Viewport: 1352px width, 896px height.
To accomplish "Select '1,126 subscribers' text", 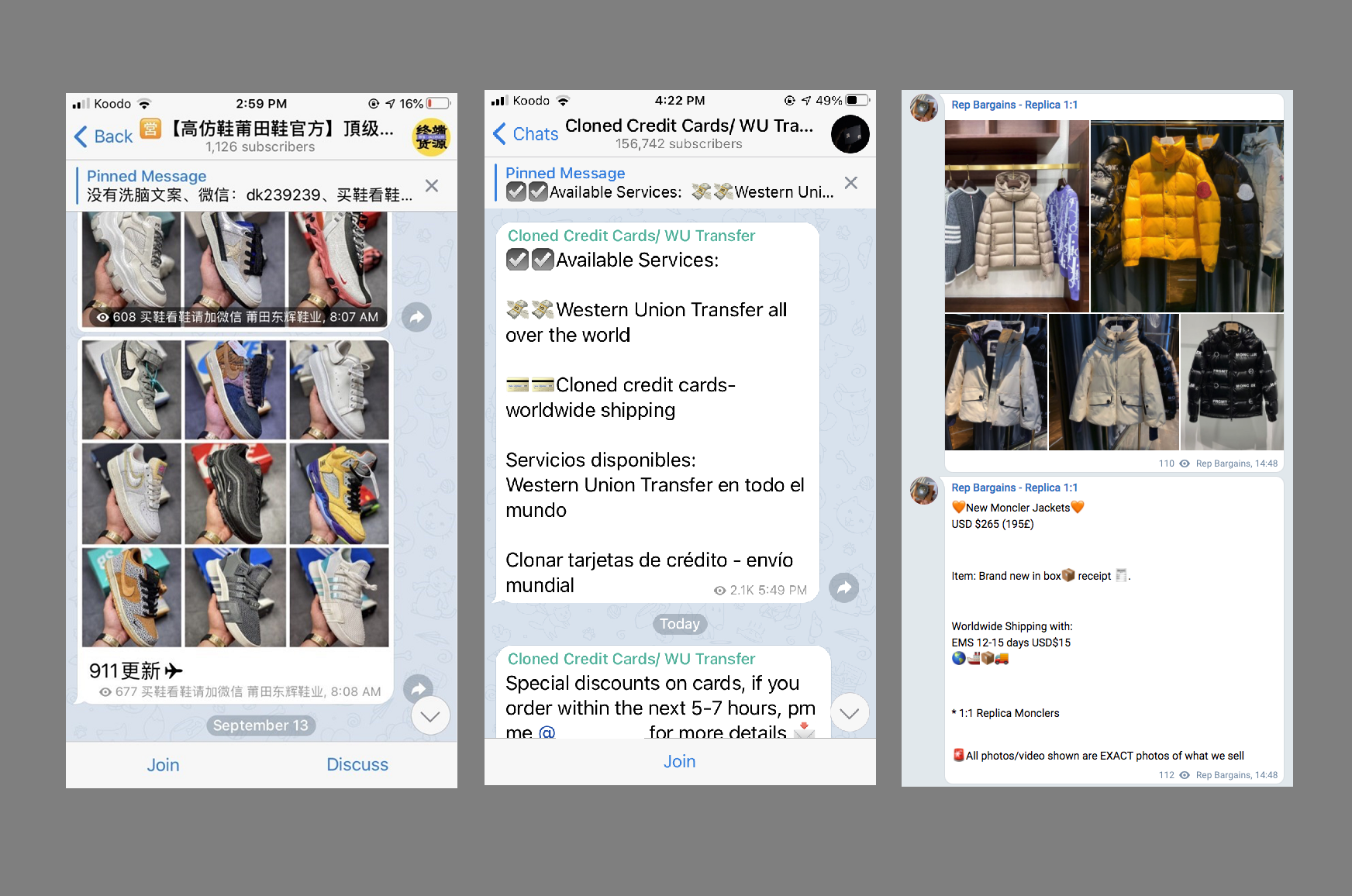I will [260, 147].
